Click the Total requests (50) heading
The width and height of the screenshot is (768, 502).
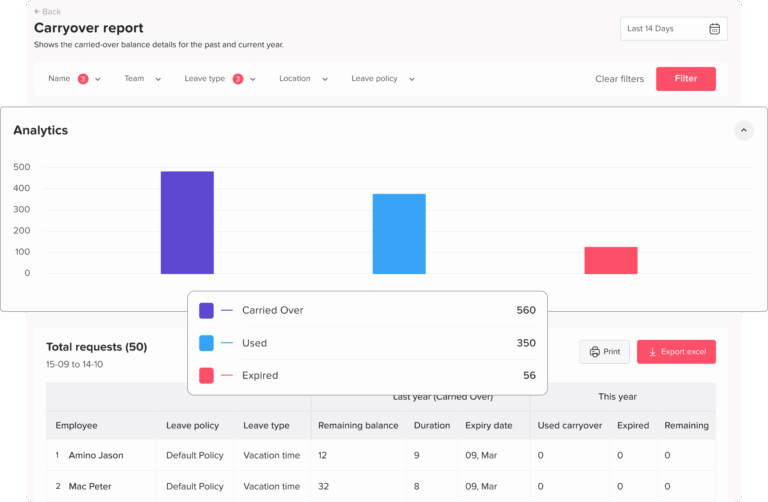96,347
